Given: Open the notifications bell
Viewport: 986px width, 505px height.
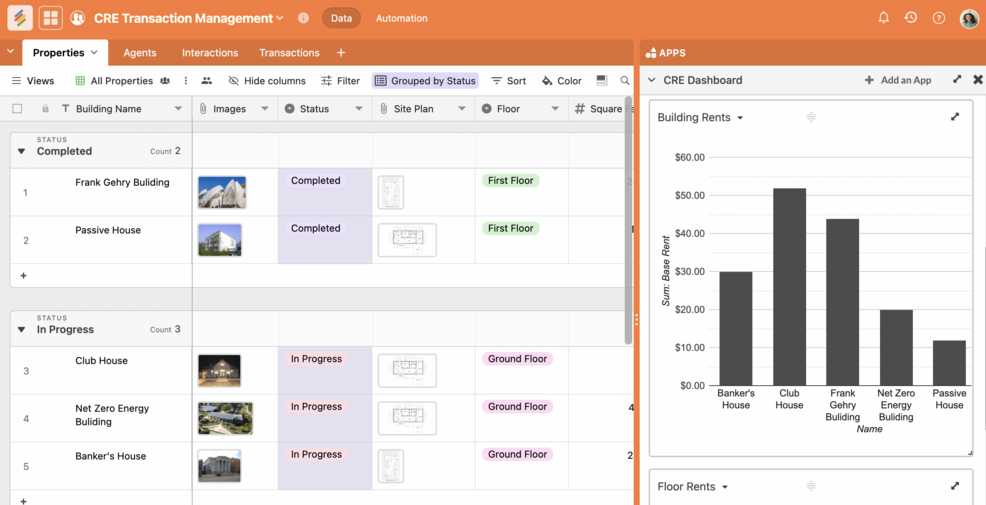Looking at the screenshot, I should 883,18.
